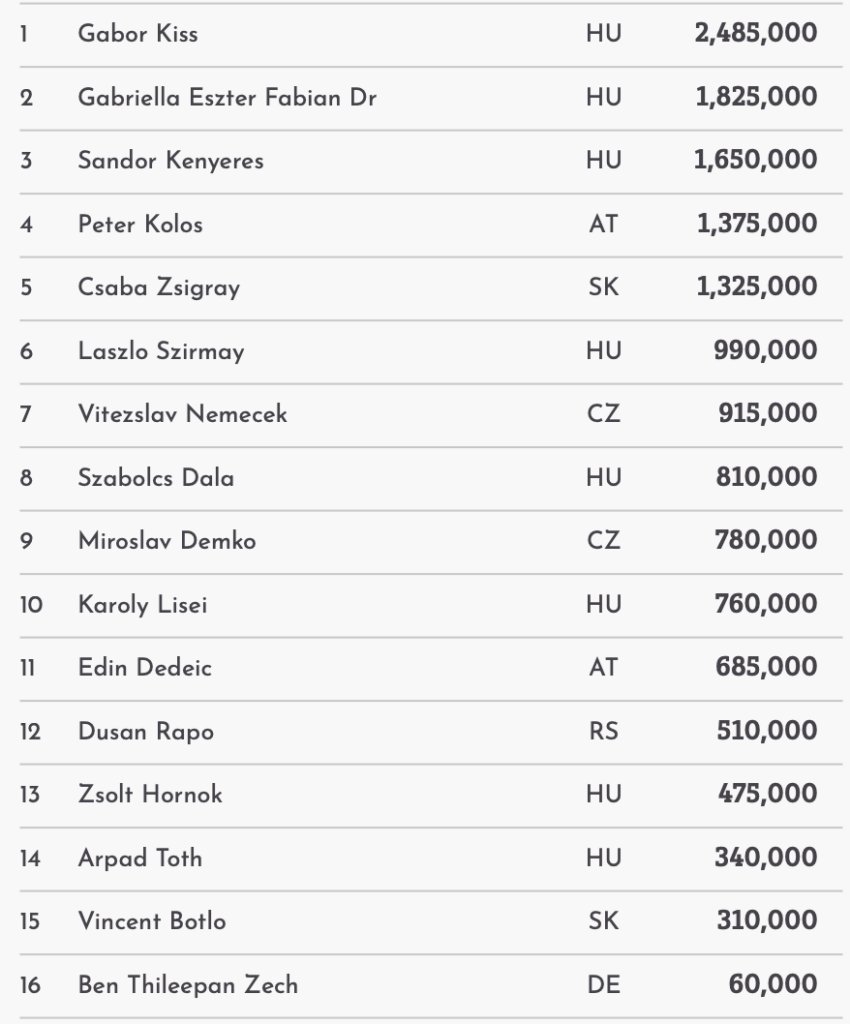
Task: Select Zsolt Hornok from the list
Action: [150, 795]
